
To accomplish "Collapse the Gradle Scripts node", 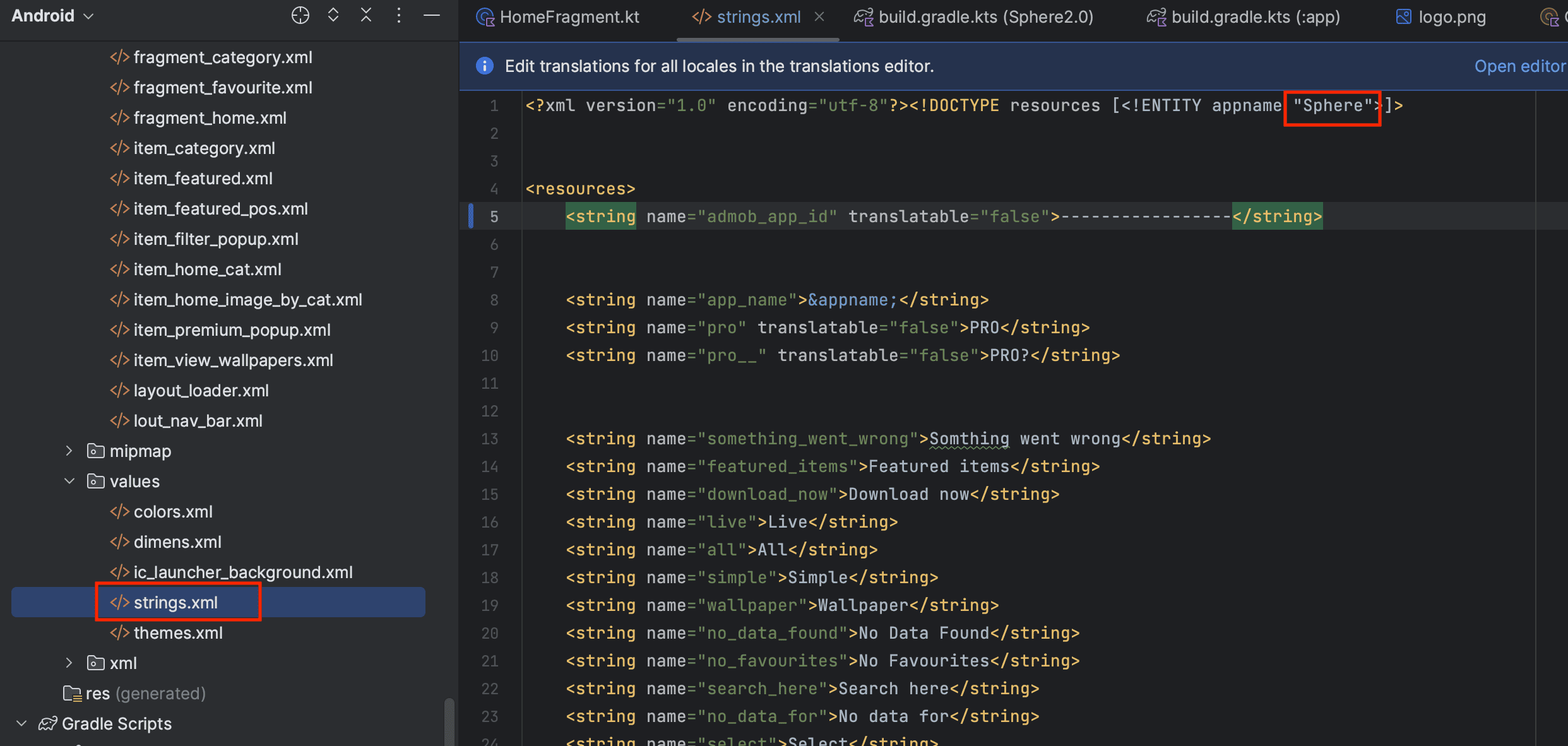I will click(21, 723).
